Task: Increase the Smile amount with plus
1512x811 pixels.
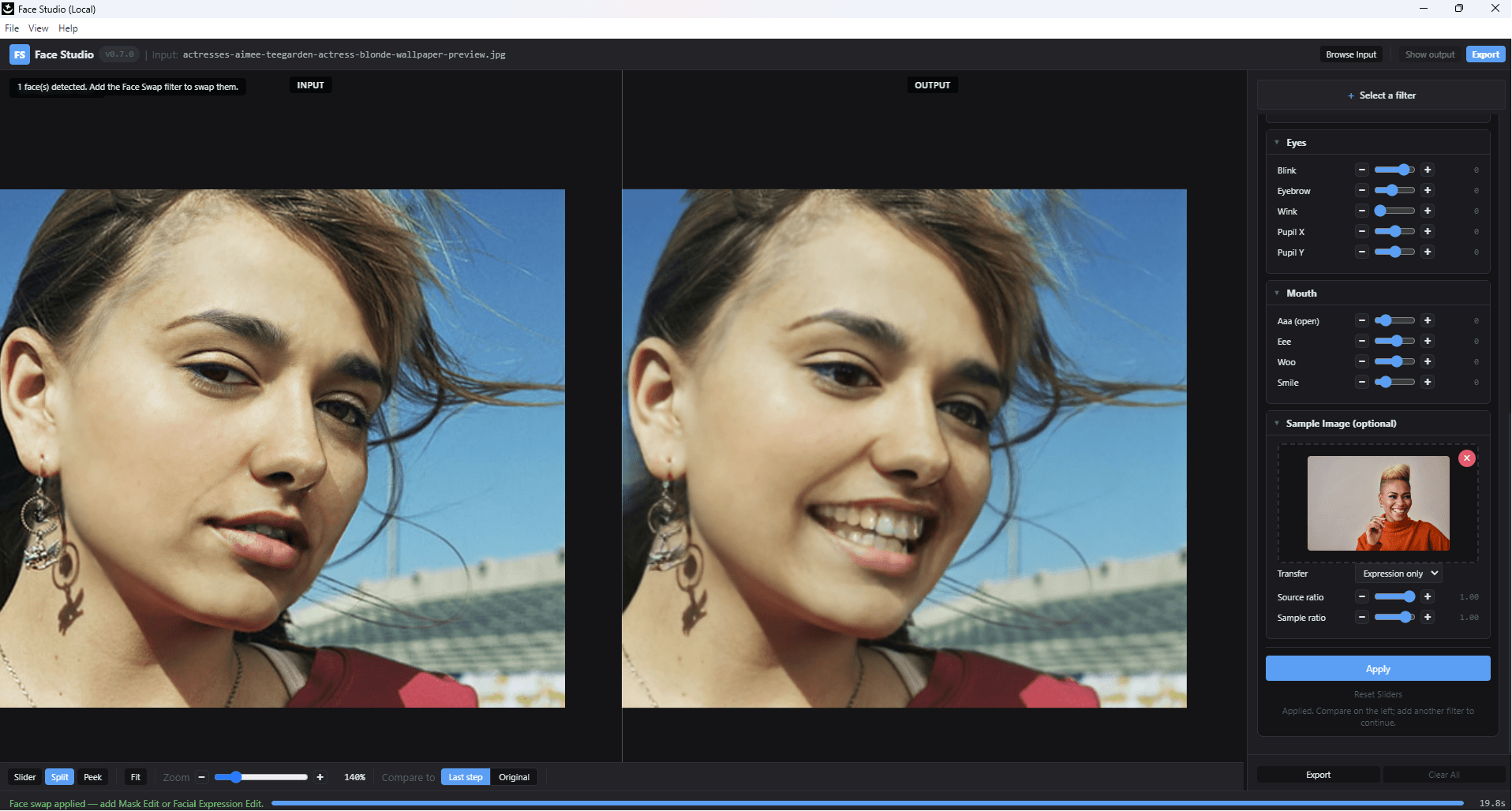Action: pos(1427,382)
